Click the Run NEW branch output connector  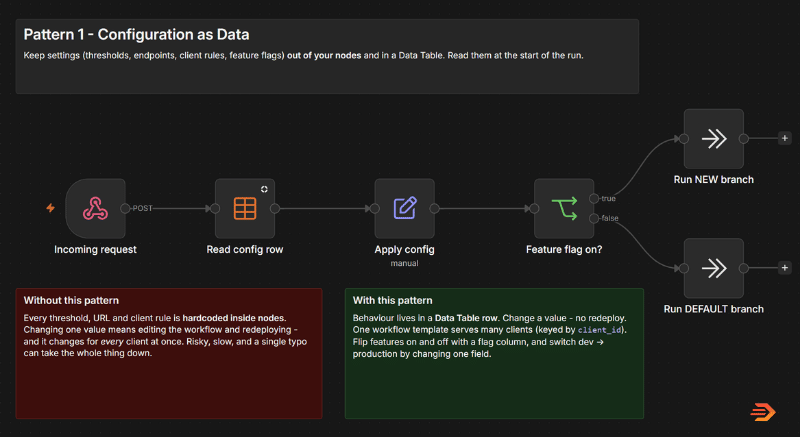coord(744,138)
